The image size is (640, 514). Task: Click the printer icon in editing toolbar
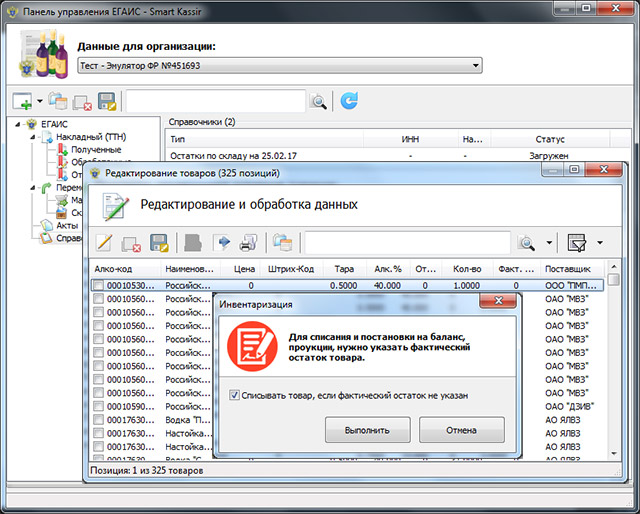(248, 242)
